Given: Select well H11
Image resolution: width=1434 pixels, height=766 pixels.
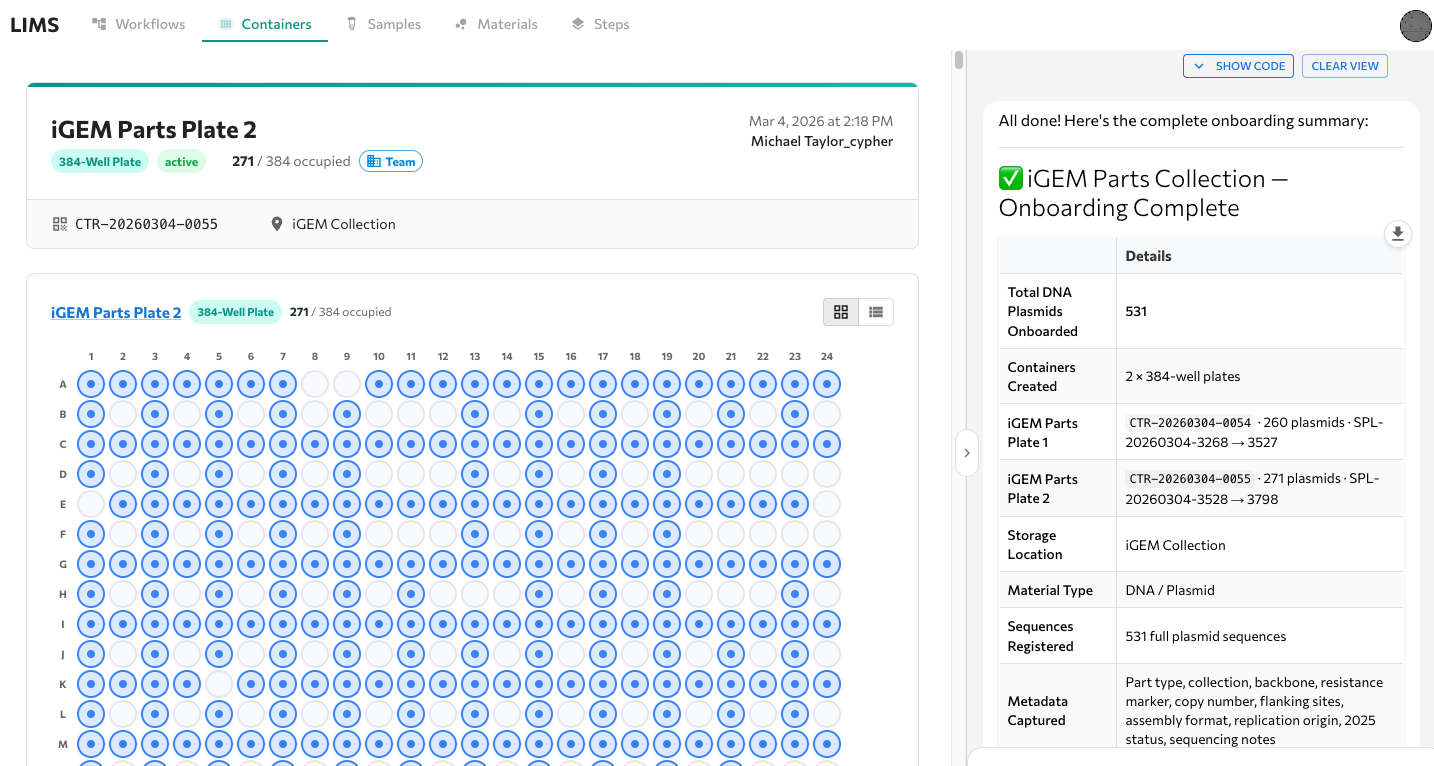Looking at the screenshot, I should [x=411, y=594].
